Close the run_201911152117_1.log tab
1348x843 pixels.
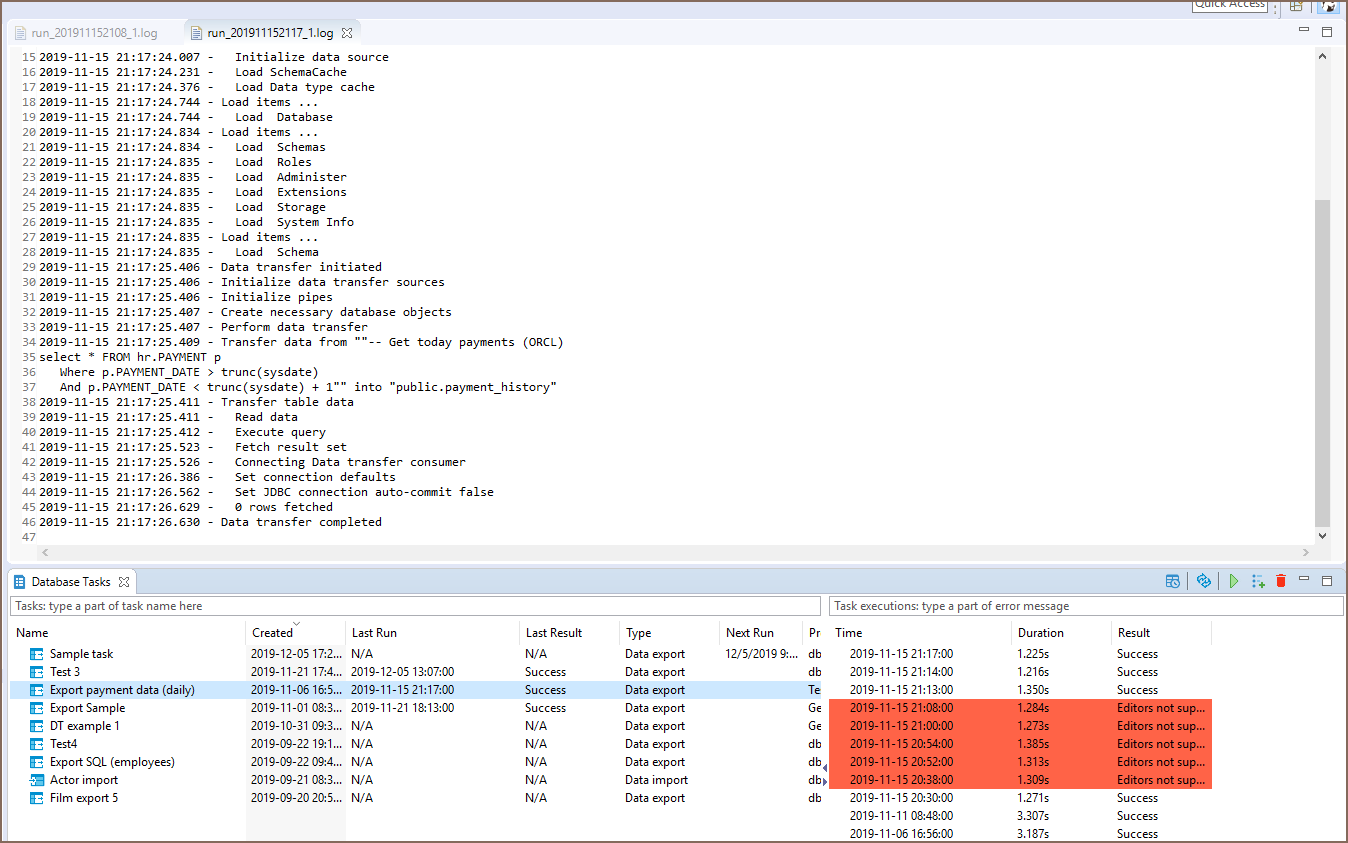pyautogui.click(x=347, y=33)
